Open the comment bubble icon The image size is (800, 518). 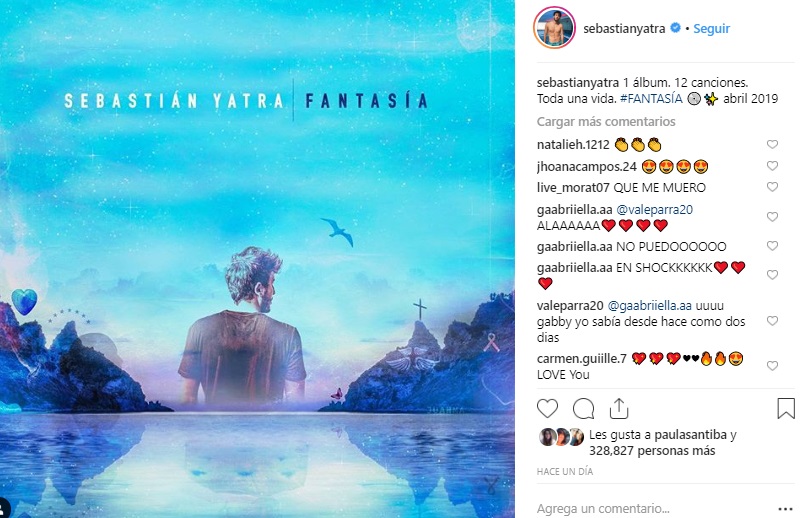(x=583, y=409)
